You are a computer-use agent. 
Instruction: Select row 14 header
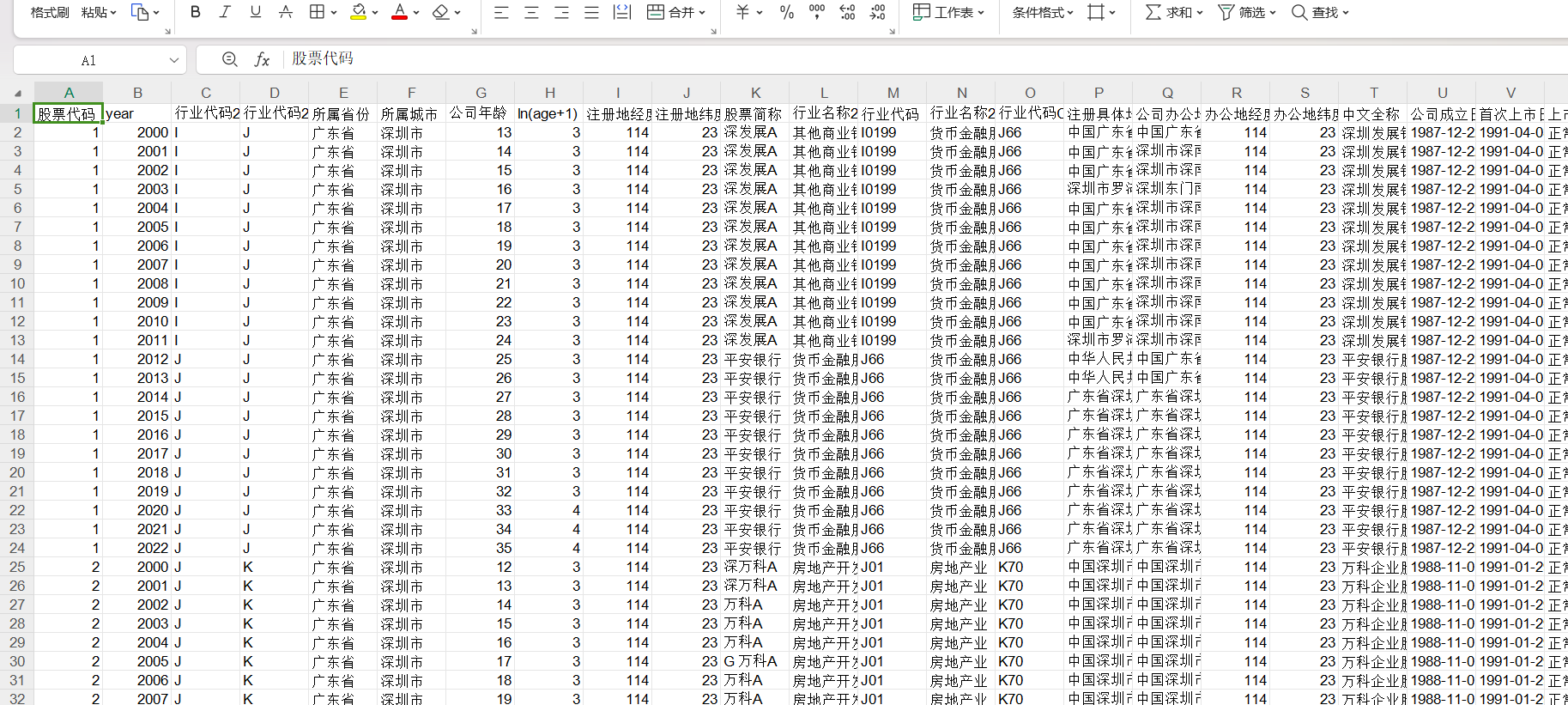coord(17,359)
